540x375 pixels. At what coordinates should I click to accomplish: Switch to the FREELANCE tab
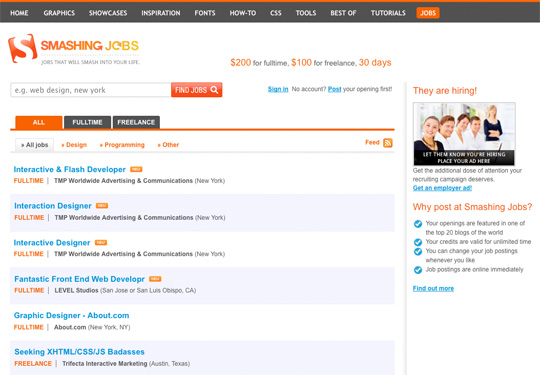136,122
